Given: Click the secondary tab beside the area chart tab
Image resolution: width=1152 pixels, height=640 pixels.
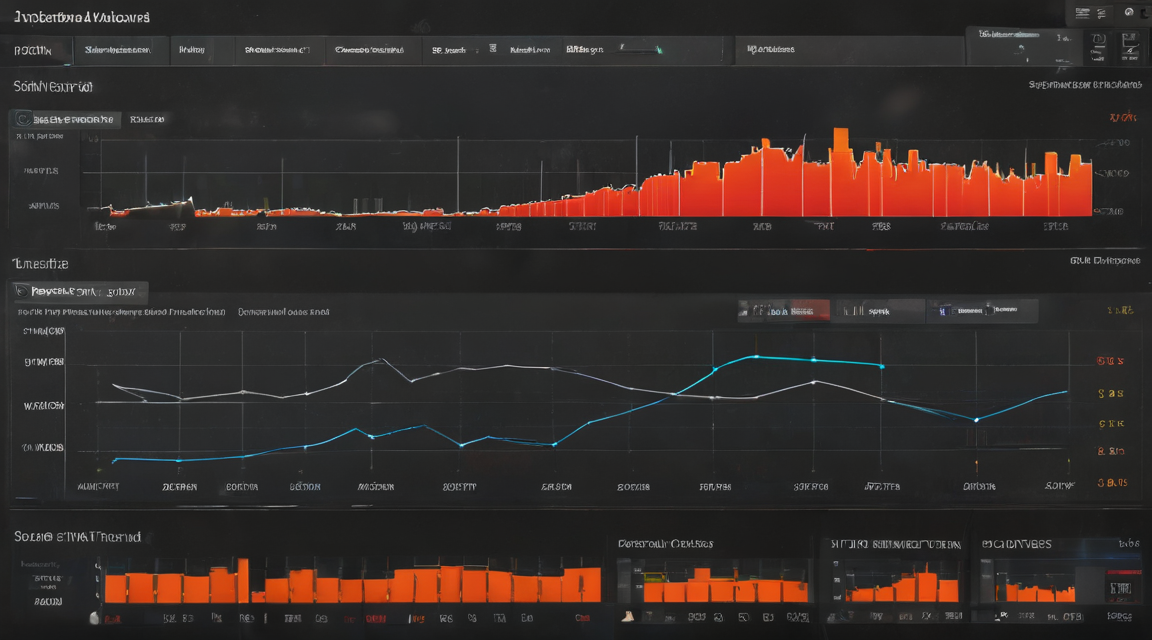Looking at the screenshot, I should [x=147, y=119].
